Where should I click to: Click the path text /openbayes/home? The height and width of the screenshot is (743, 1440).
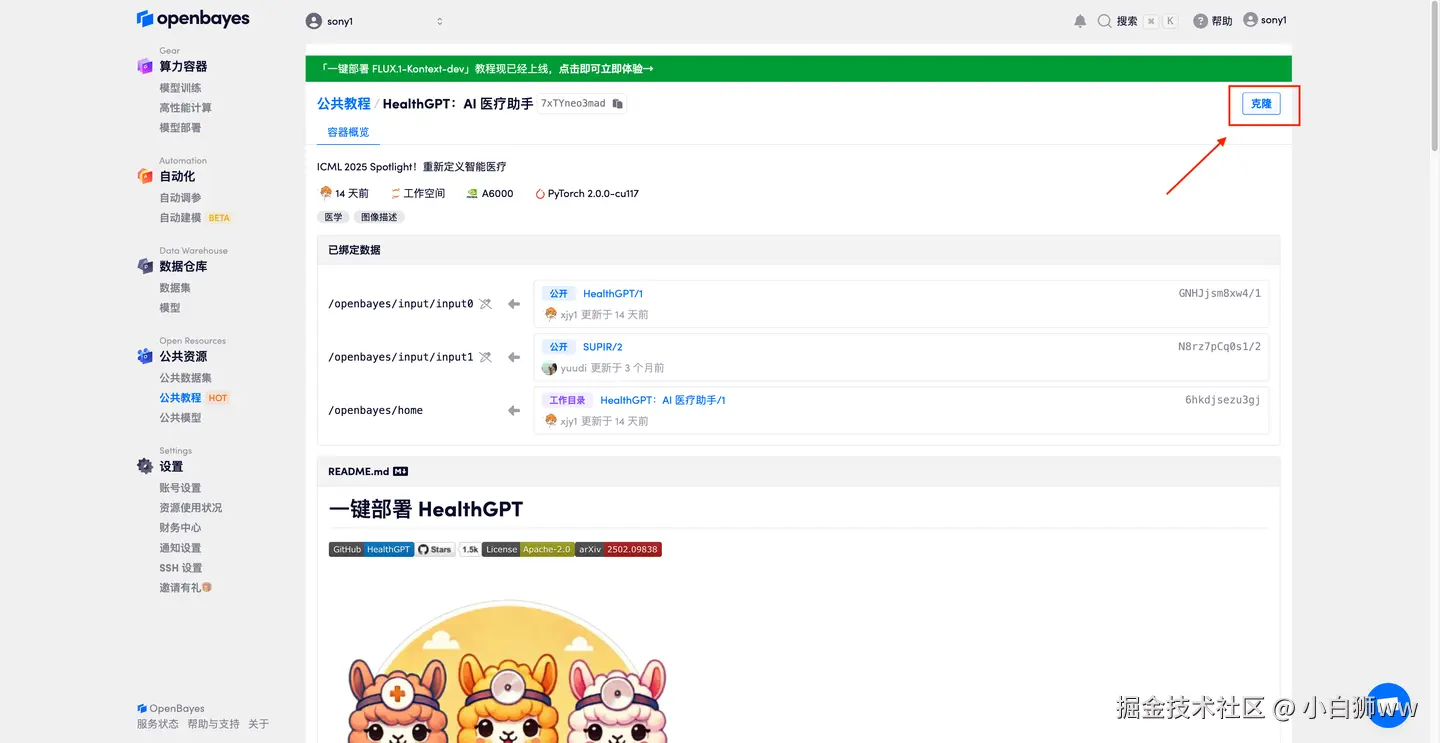(x=375, y=410)
